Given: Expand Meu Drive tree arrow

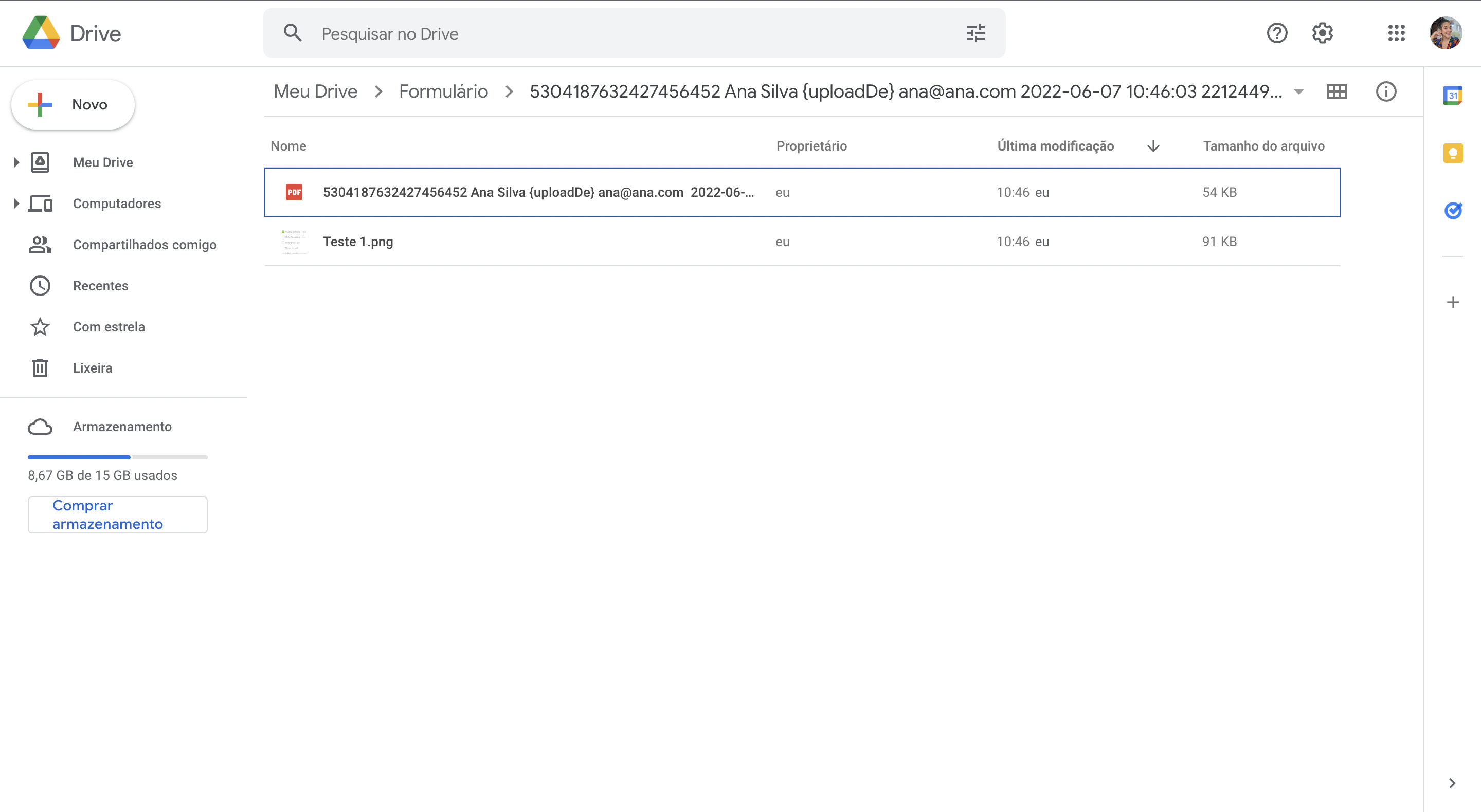Looking at the screenshot, I should (x=16, y=162).
